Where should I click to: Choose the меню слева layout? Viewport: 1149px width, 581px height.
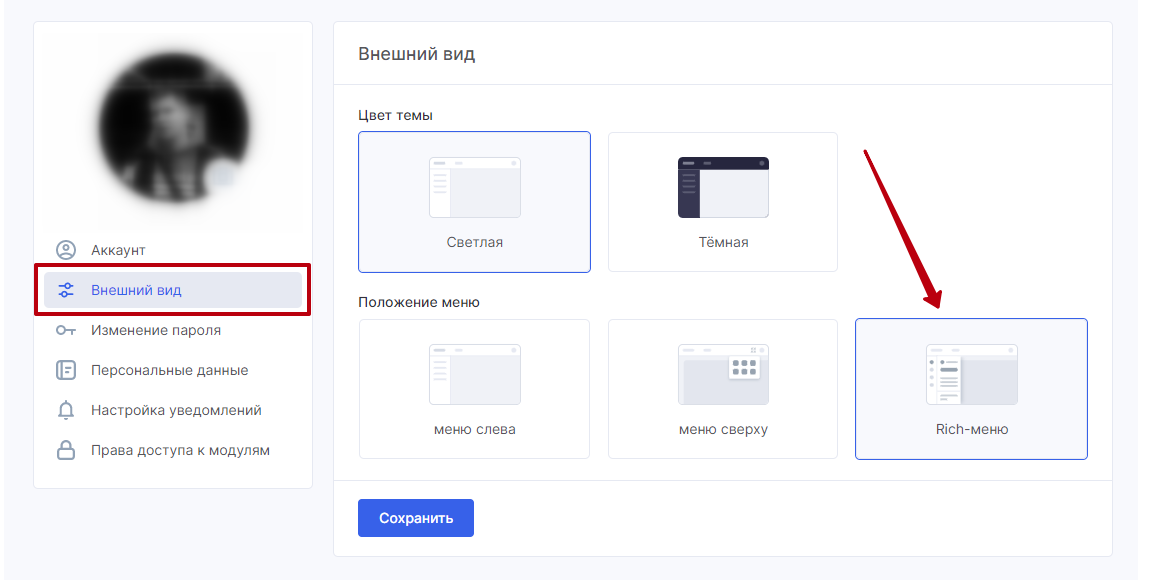tap(474, 389)
